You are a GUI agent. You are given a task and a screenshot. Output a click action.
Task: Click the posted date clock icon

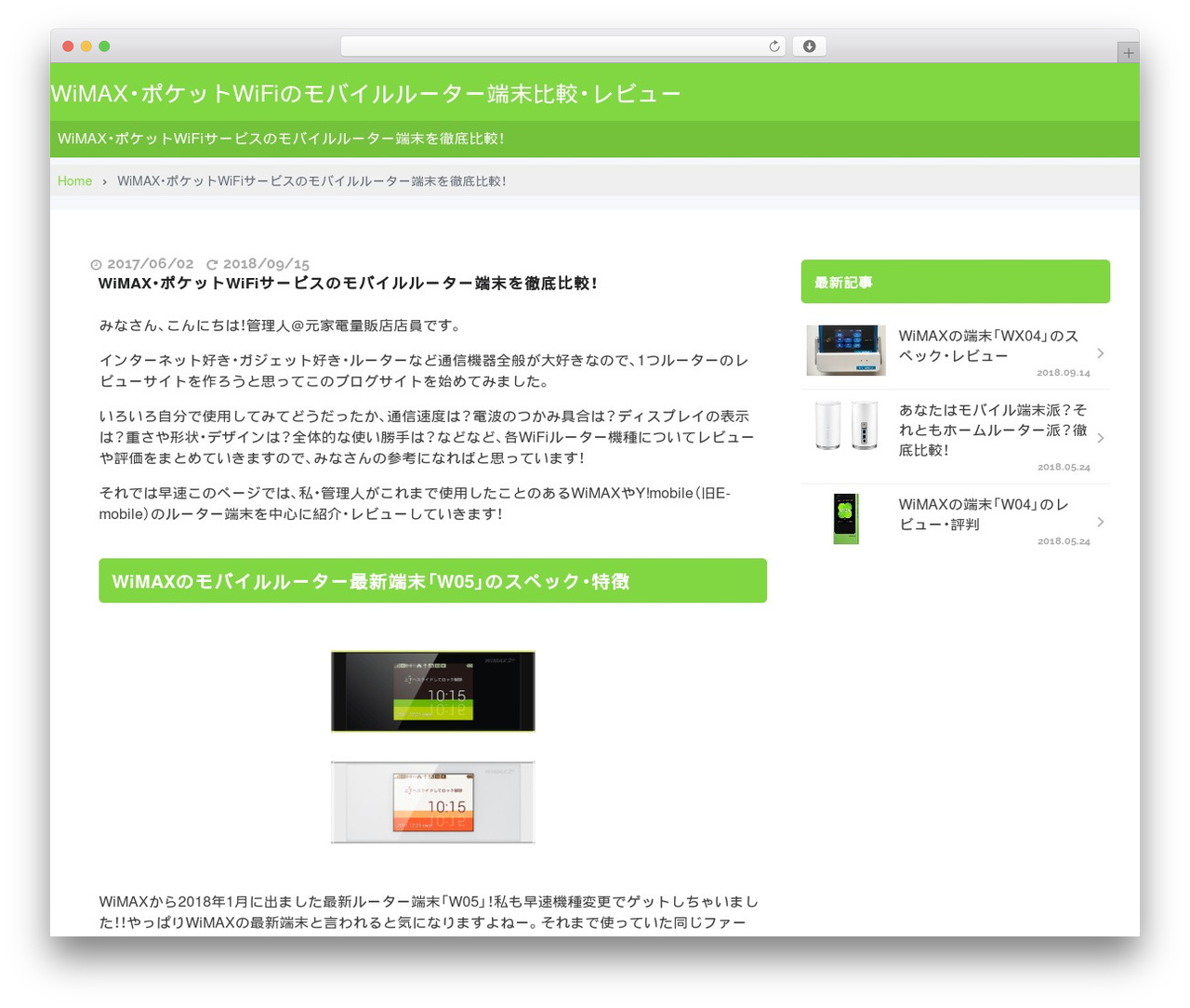click(96, 265)
